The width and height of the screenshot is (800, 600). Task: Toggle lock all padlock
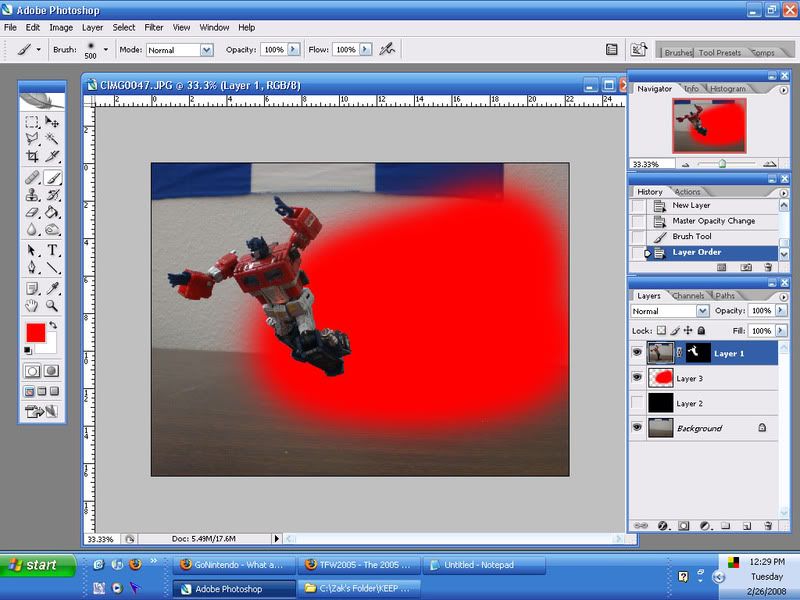pyautogui.click(x=702, y=331)
